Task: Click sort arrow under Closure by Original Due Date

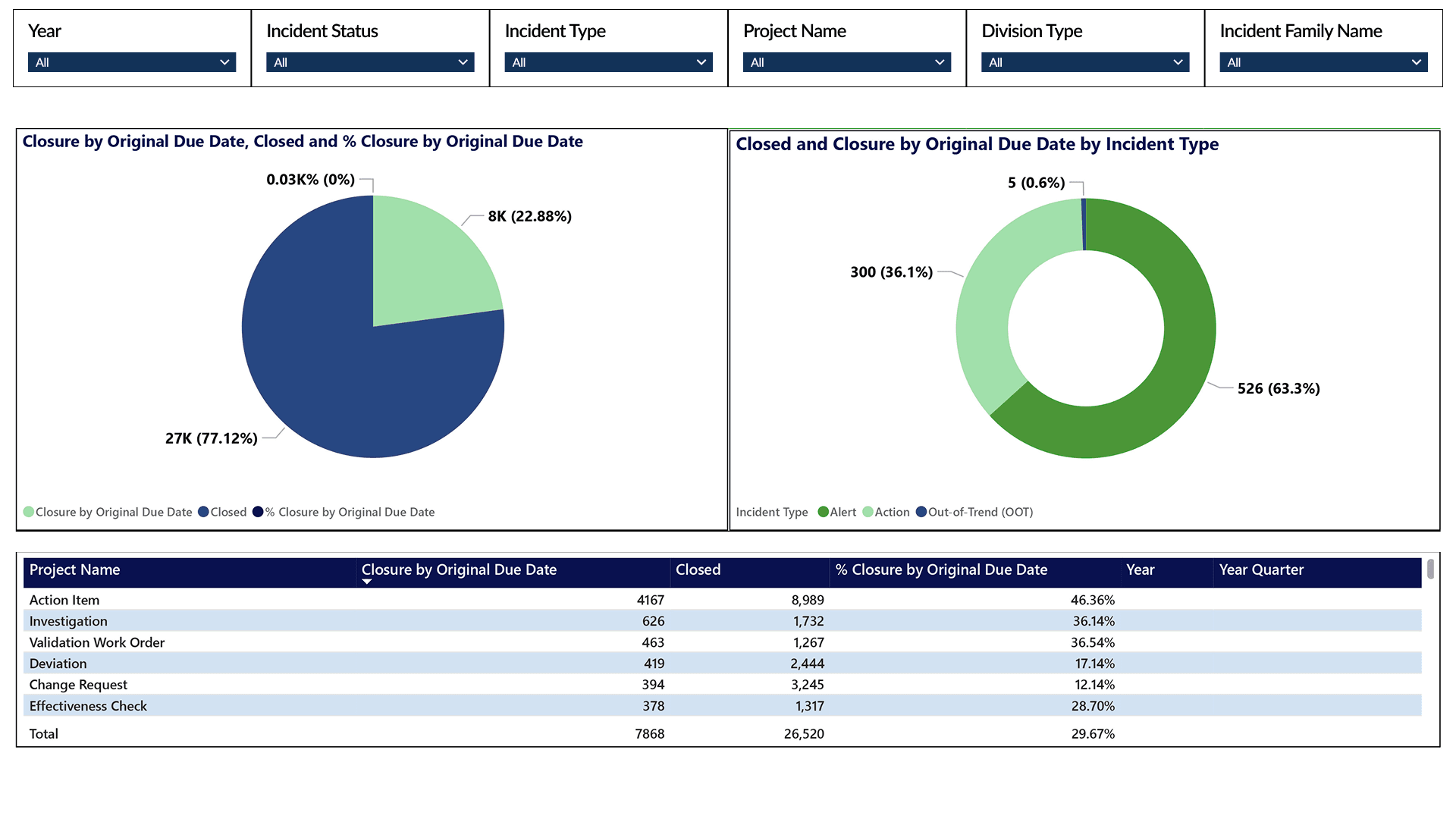Action: coord(367,582)
